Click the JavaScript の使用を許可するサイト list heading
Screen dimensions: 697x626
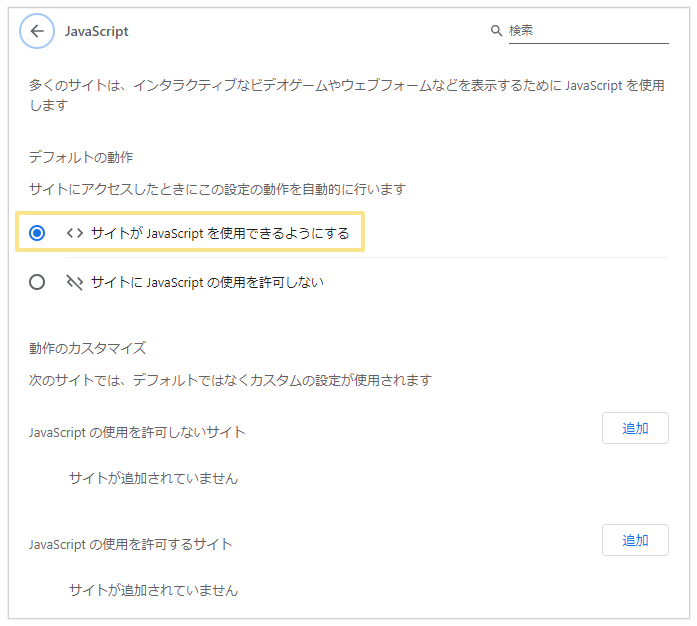[131, 544]
